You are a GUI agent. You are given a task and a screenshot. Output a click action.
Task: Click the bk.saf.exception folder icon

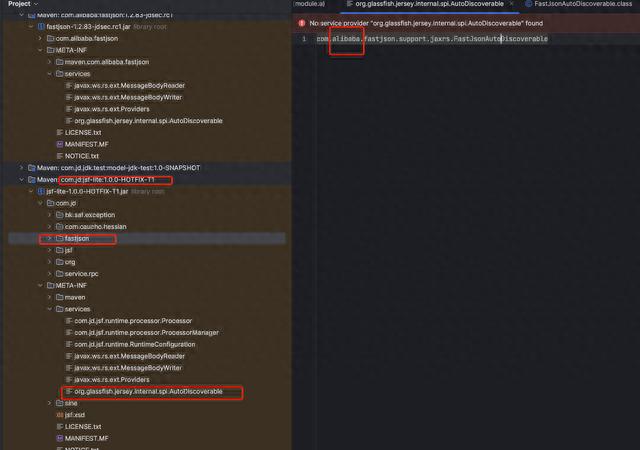coord(60,215)
